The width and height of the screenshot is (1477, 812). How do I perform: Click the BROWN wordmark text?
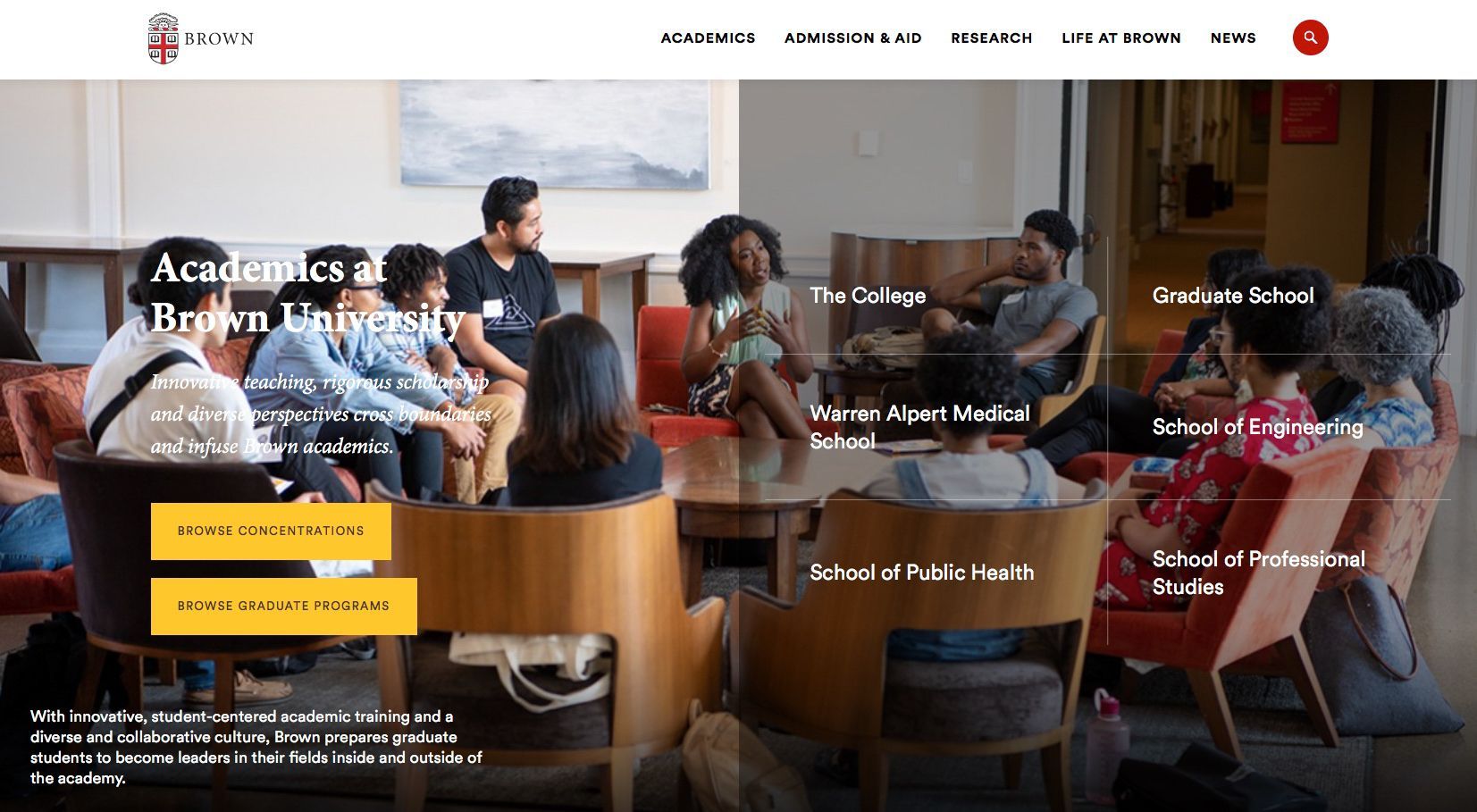pos(219,39)
